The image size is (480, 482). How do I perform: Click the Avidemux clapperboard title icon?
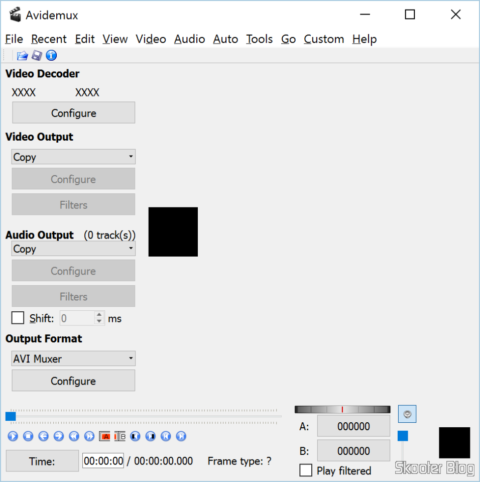pyautogui.click(x=15, y=15)
